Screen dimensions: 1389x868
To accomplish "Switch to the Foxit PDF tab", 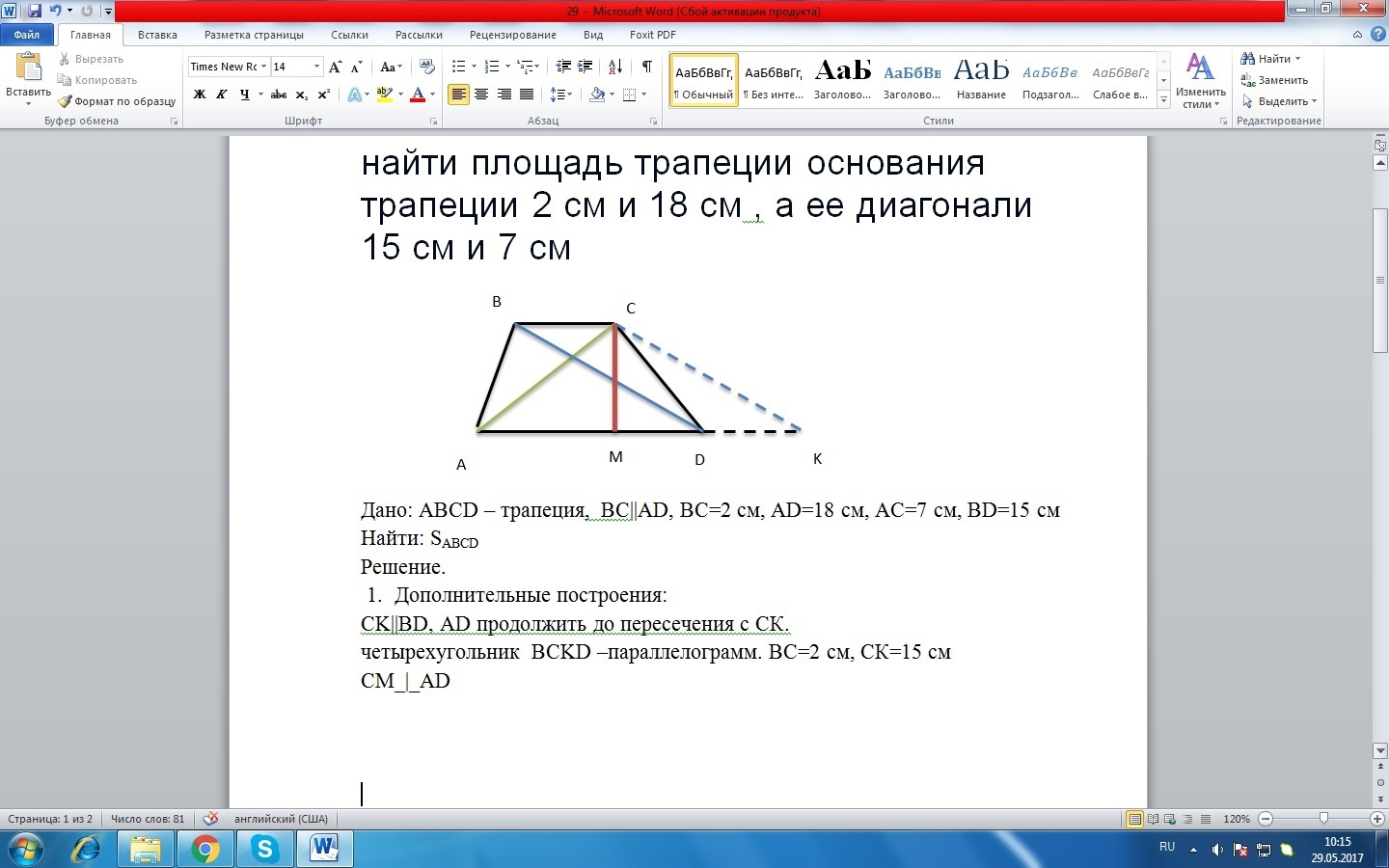I will [653, 35].
